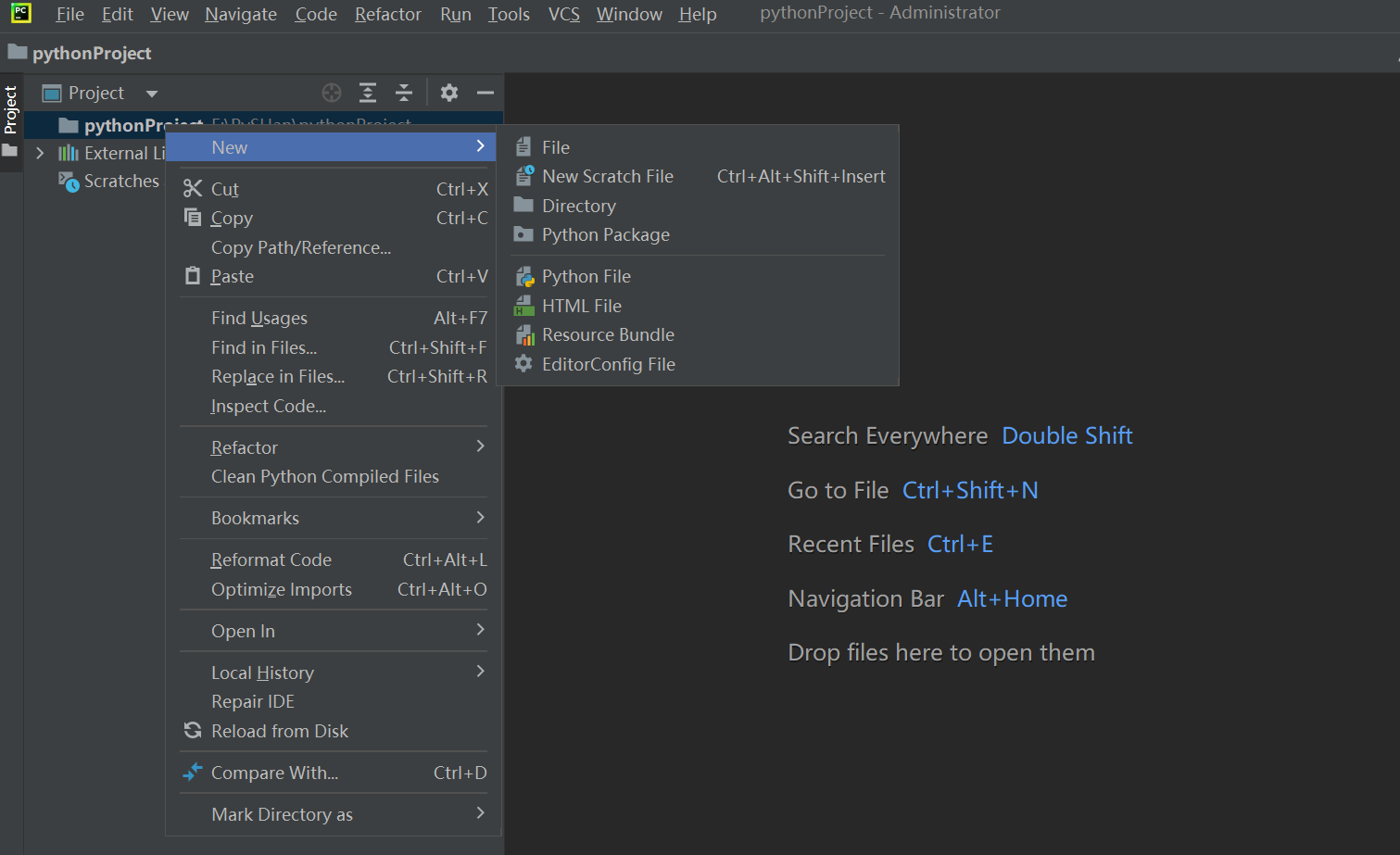This screenshot has height=855, width=1400.
Task: Click the pythonProject folder icon in breadcrumb
Action: (18, 52)
